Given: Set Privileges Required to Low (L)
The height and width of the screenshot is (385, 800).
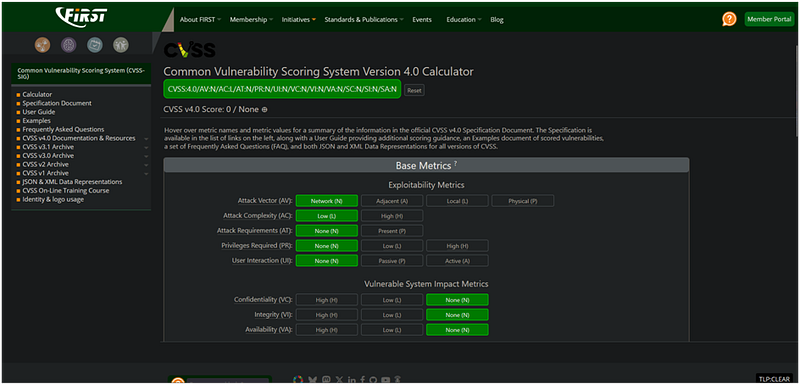Looking at the screenshot, I should (392, 246).
